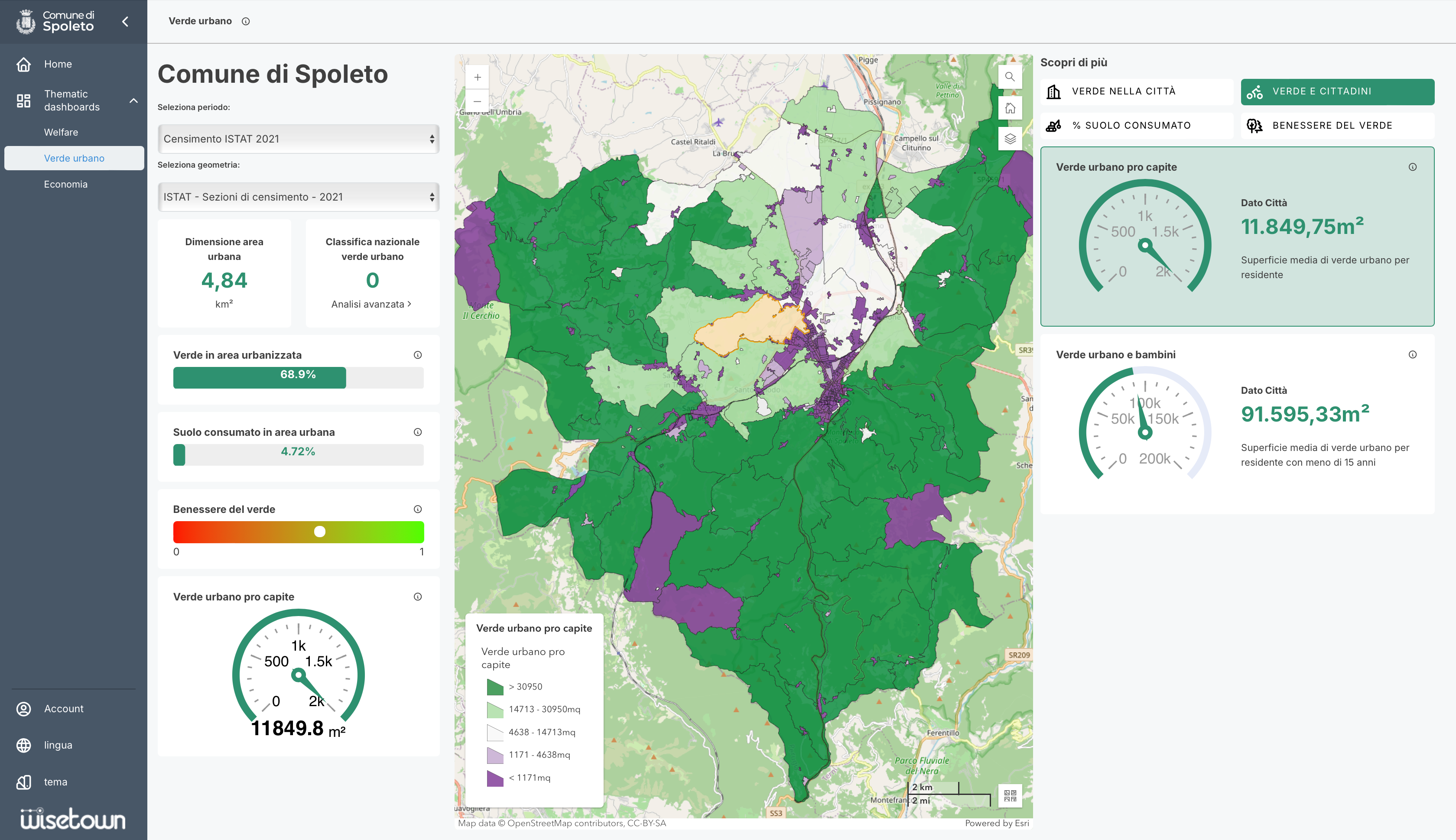The height and width of the screenshot is (840, 1456).
Task: Open the Analisi avanzata link
Action: (372, 304)
